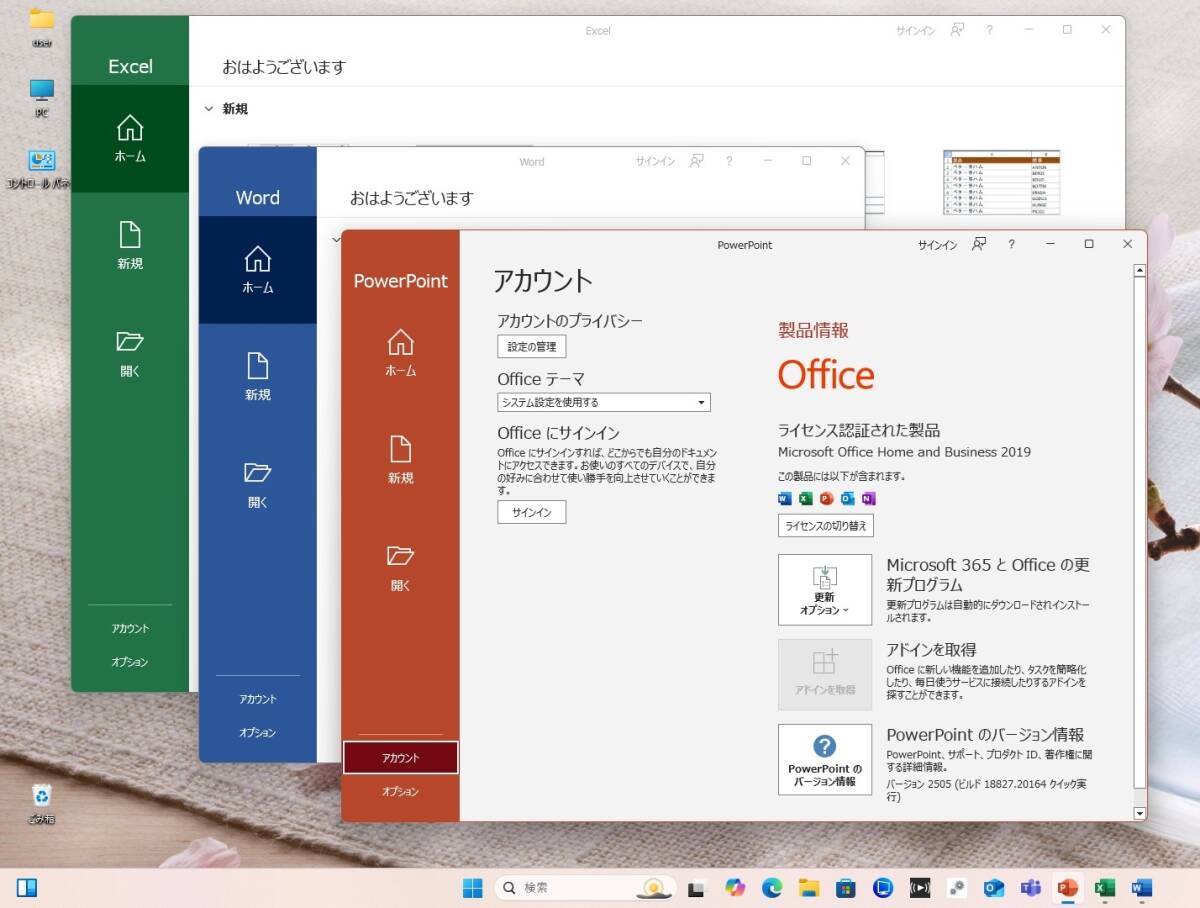The width and height of the screenshot is (1200, 908).
Task: Click the feedback icon in Excel title bar
Action: coord(957,30)
